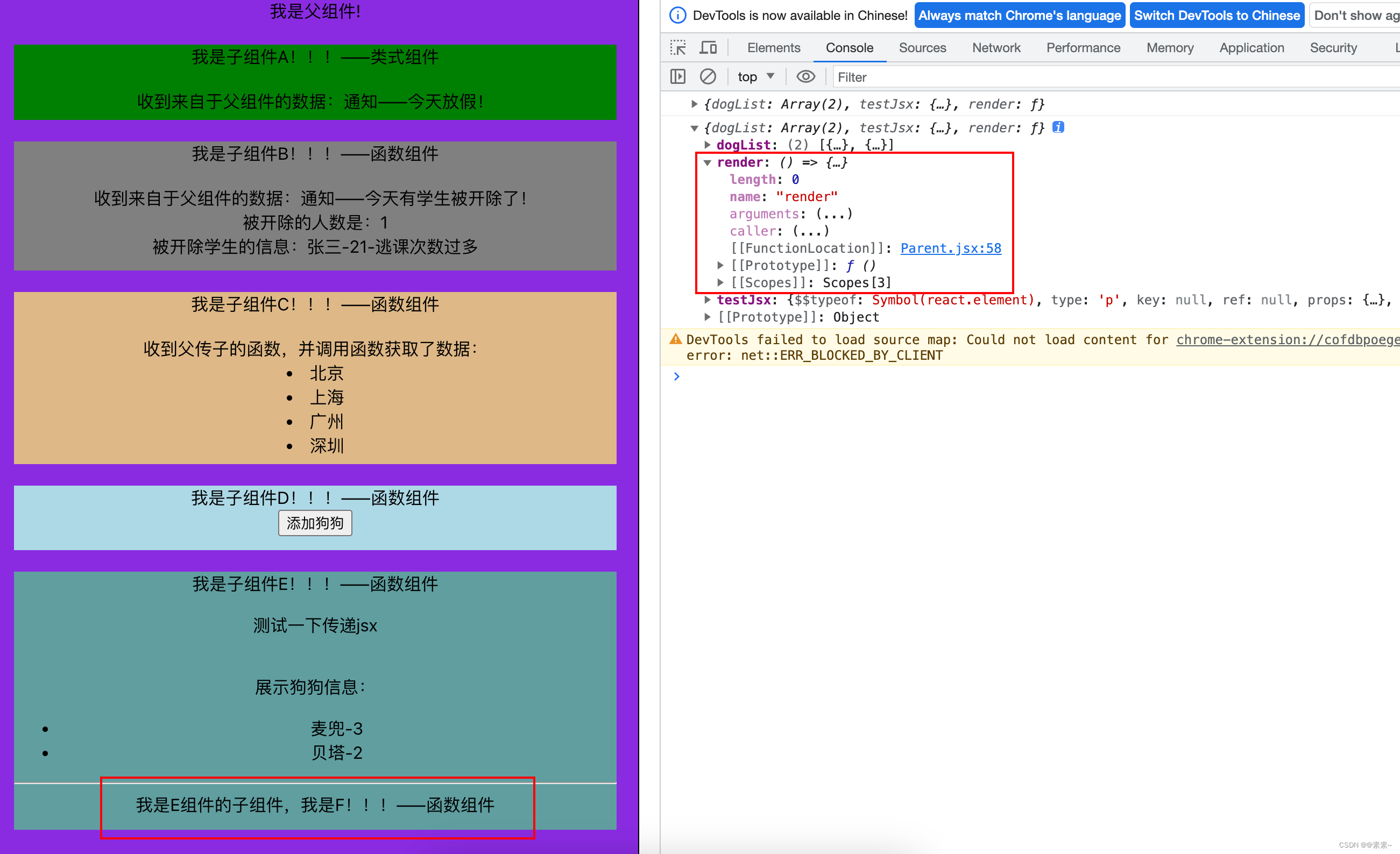Click the Network tab in DevTools

pyautogui.click(x=995, y=47)
